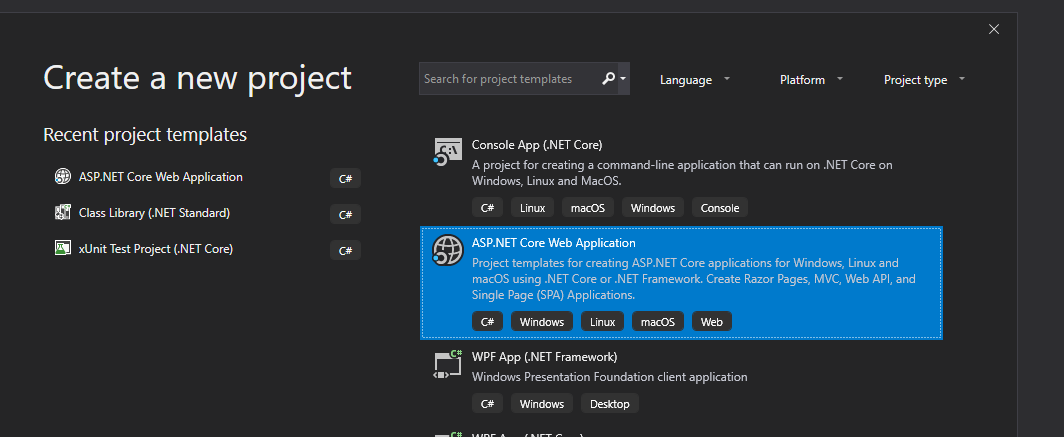
Task: Click the ASP.NET Core Web Application globe icon in template list
Action: [448, 249]
